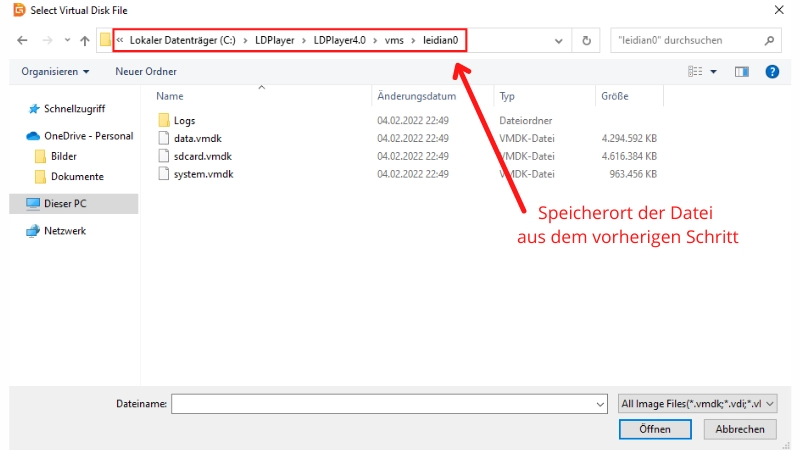Screen dimensions: 800x450
Task: Sort by Name column
Action: tap(169, 96)
